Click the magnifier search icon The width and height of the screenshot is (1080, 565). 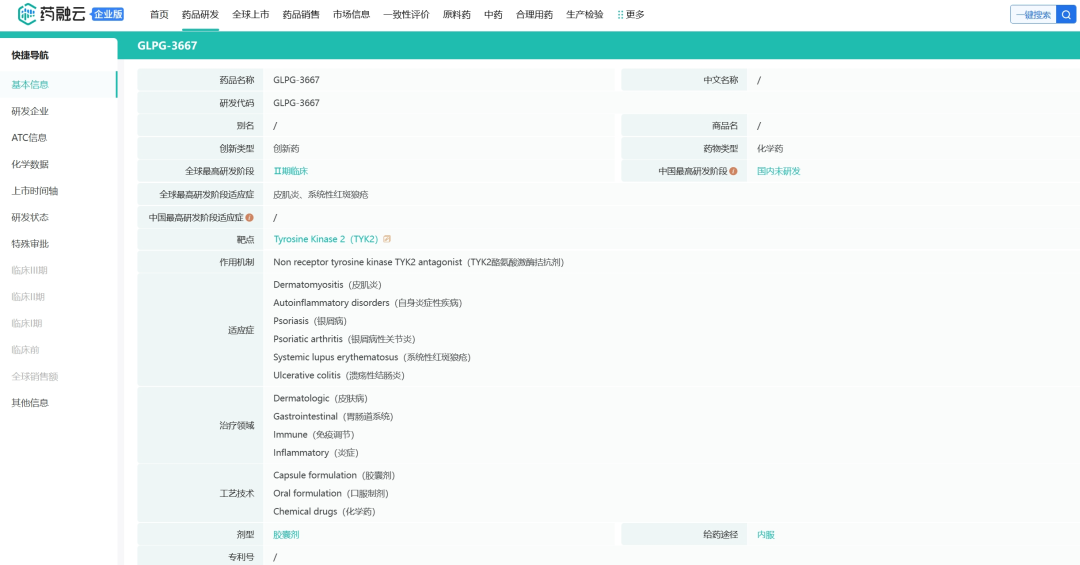pyautogui.click(x=1064, y=14)
